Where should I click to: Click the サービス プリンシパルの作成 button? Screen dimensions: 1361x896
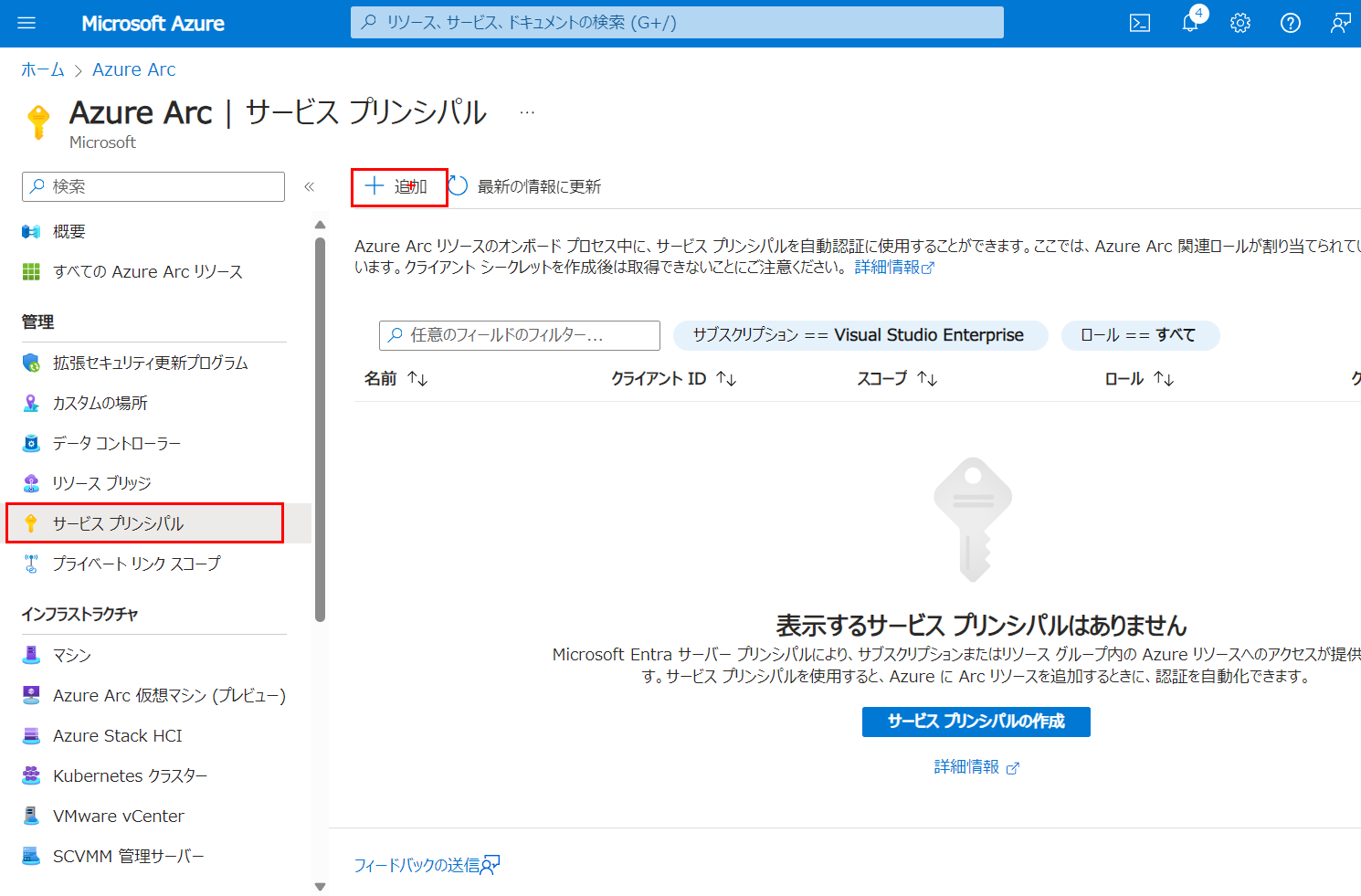click(x=976, y=722)
